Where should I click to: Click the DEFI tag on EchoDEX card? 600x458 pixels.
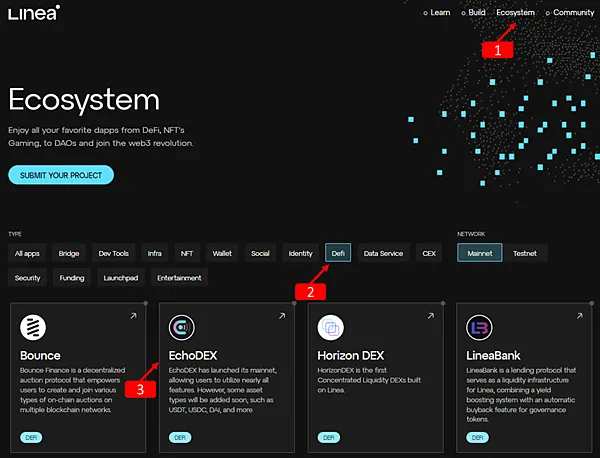coord(180,437)
